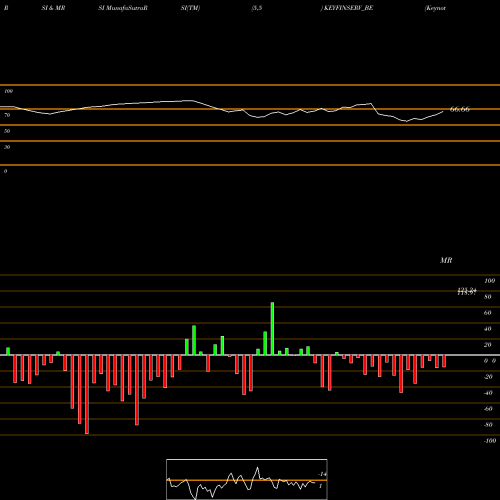Click the "0" level label on RSI chart
The width and height of the screenshot is (500, 500).
tap(5, 171)
